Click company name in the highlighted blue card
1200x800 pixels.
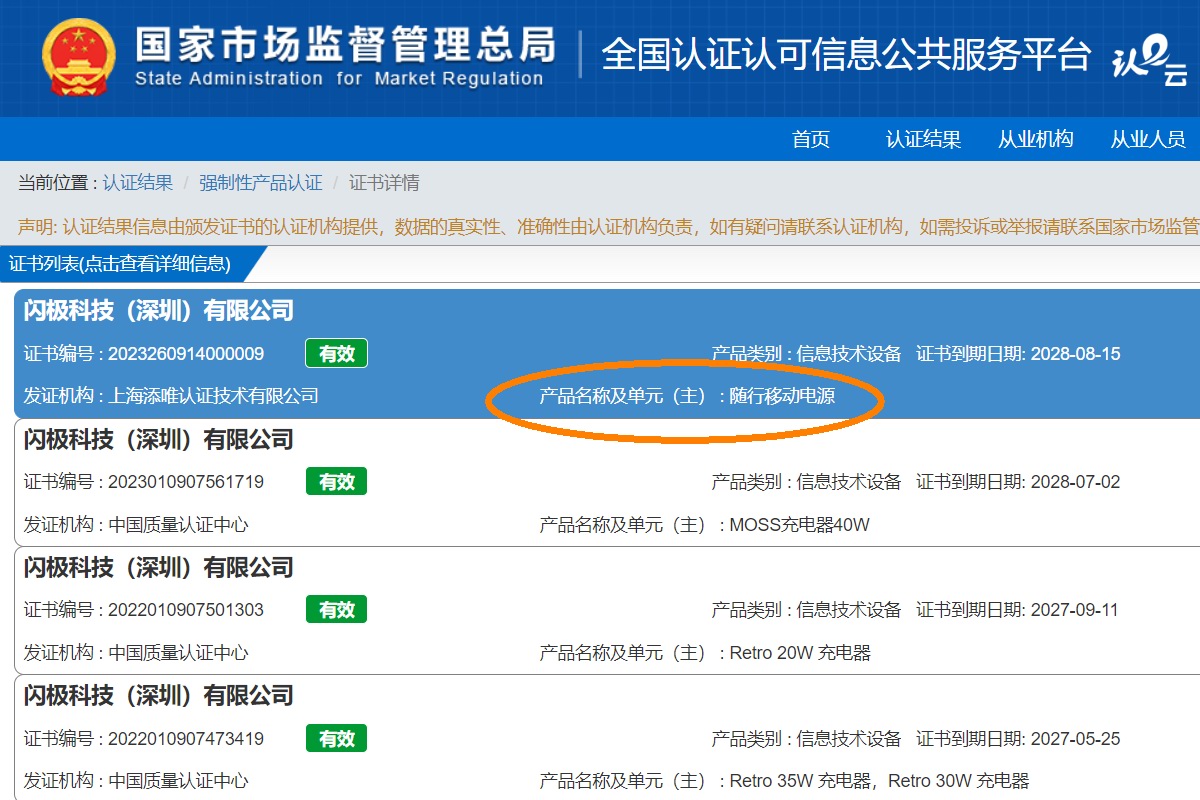click(x=159, y=310)
